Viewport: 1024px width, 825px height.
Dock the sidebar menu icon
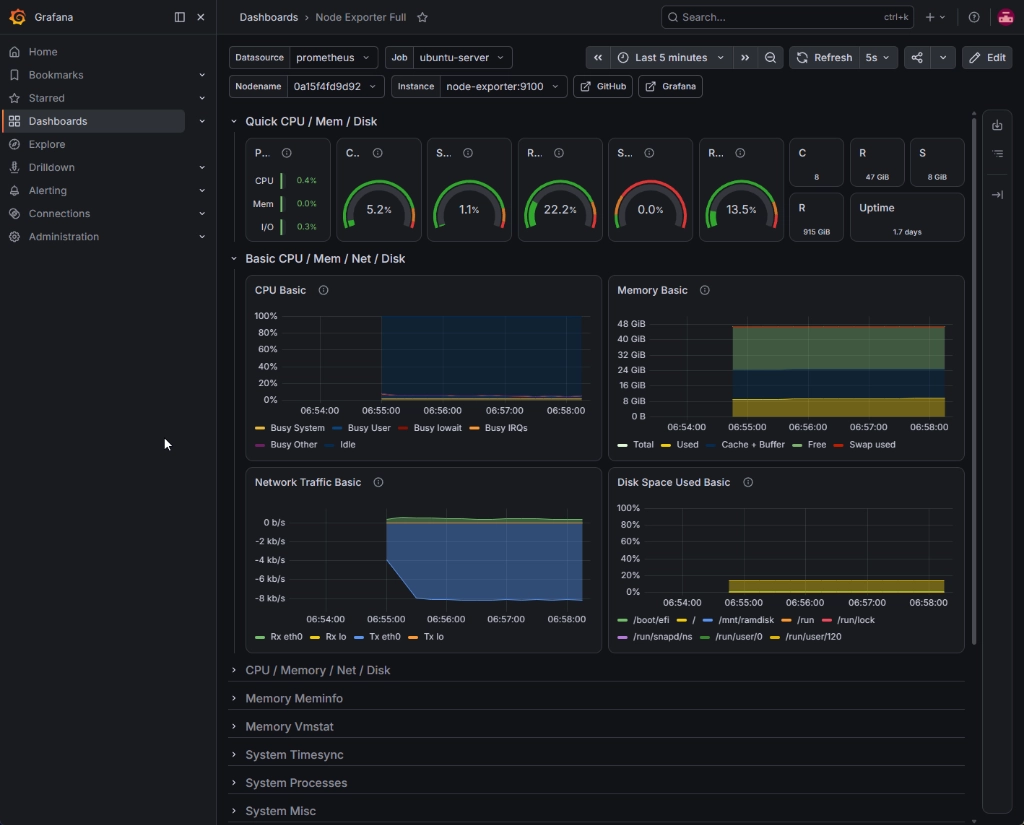(180, 17)
